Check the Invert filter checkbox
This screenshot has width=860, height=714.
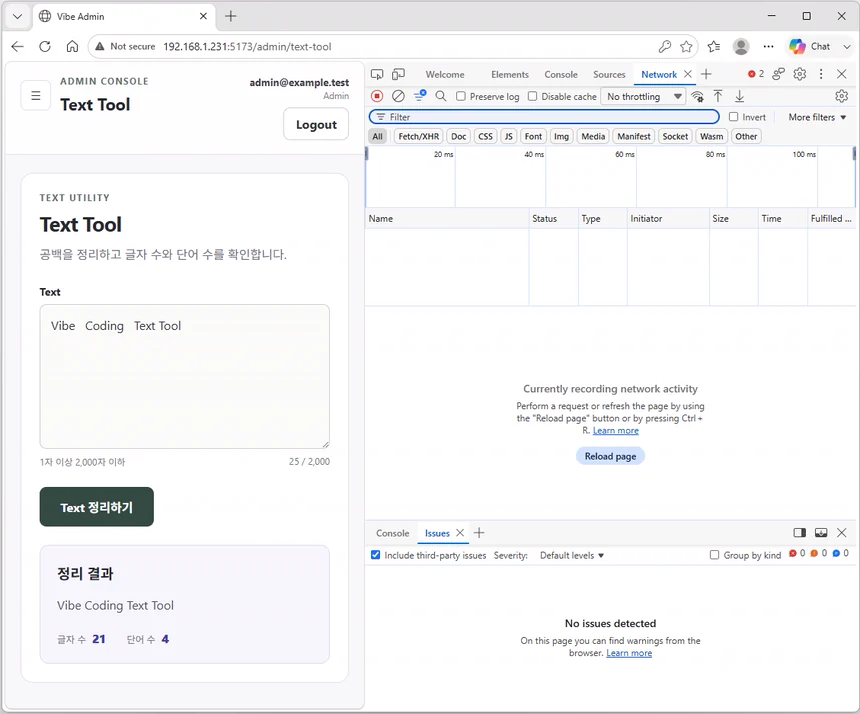(733, 117)
